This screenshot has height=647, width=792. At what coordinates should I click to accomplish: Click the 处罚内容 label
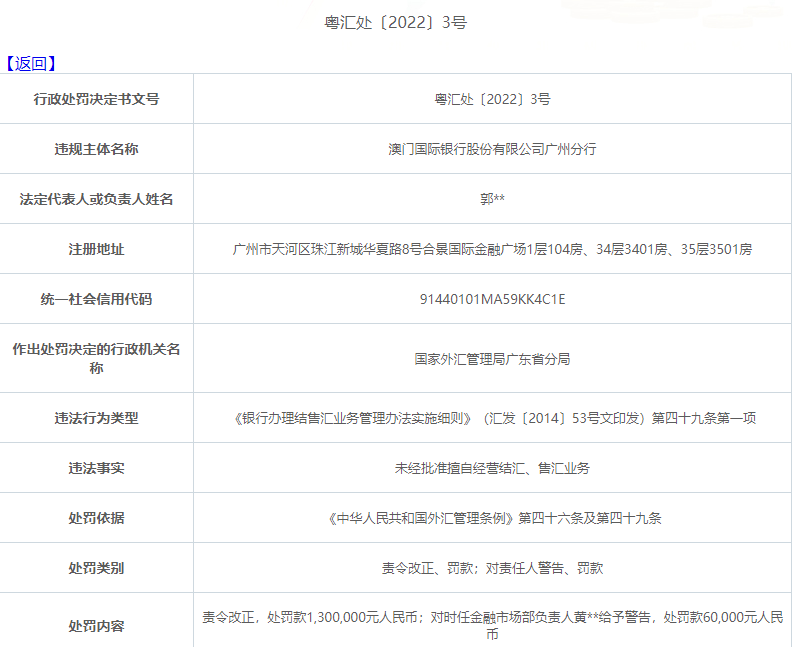click(x=96, y=626)
